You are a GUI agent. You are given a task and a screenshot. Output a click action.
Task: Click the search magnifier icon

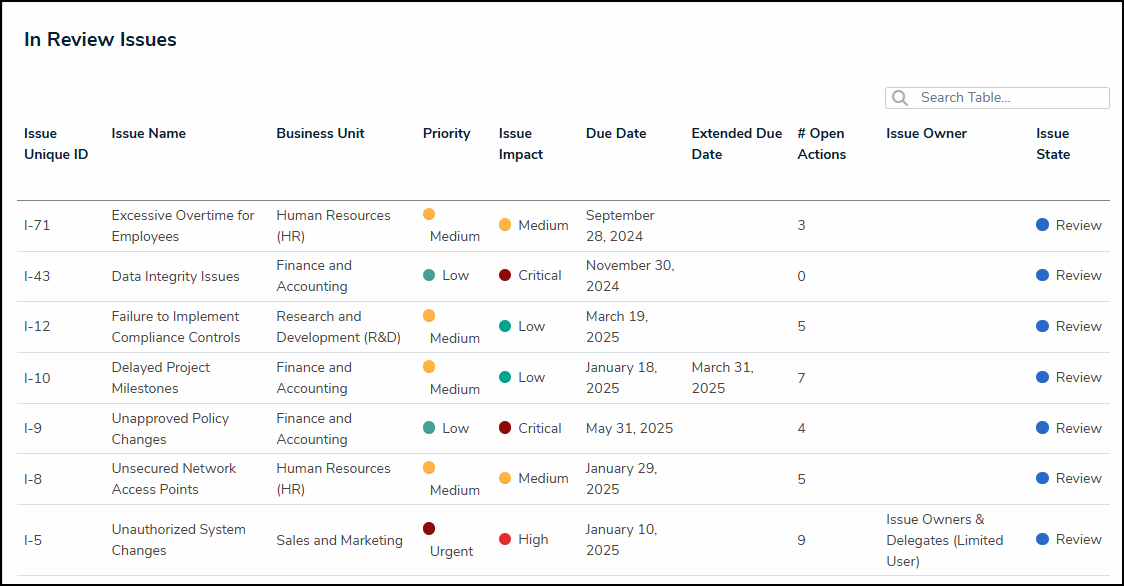pyautogui.click(x=900, y=98)
